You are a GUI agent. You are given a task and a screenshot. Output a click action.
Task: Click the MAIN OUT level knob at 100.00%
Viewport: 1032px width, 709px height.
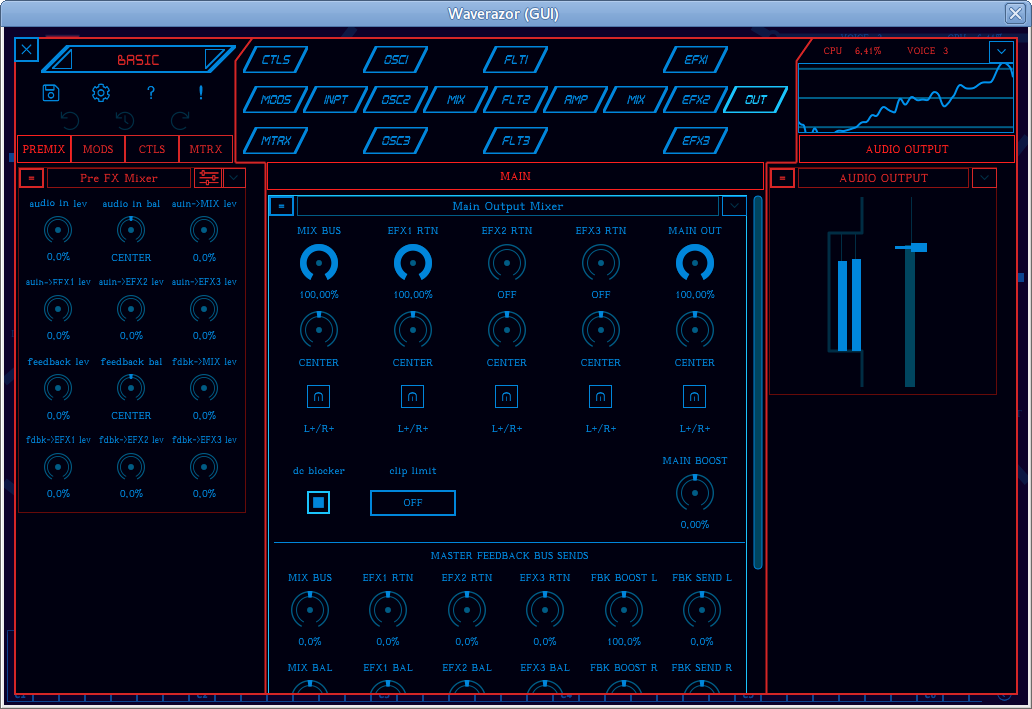click(694, 263)
